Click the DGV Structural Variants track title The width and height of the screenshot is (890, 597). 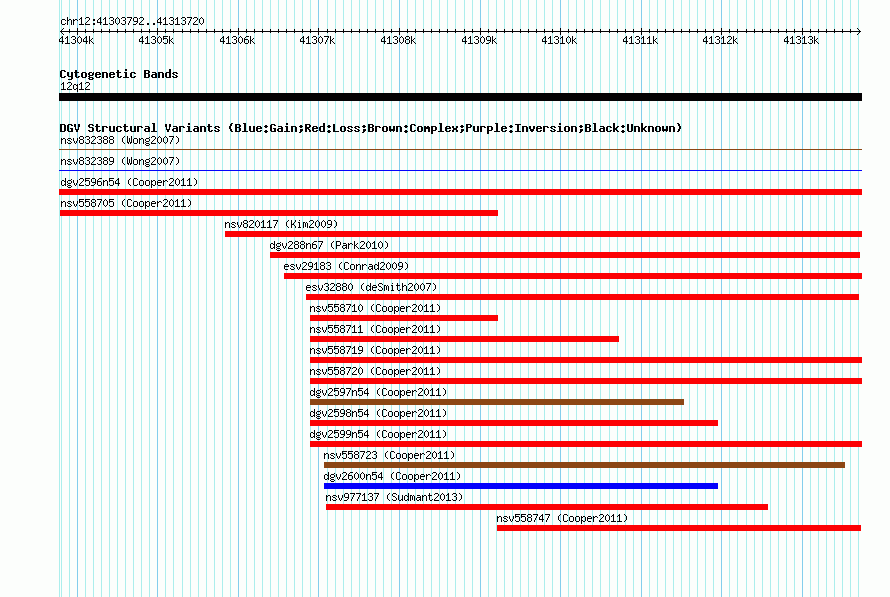[371, 128]
